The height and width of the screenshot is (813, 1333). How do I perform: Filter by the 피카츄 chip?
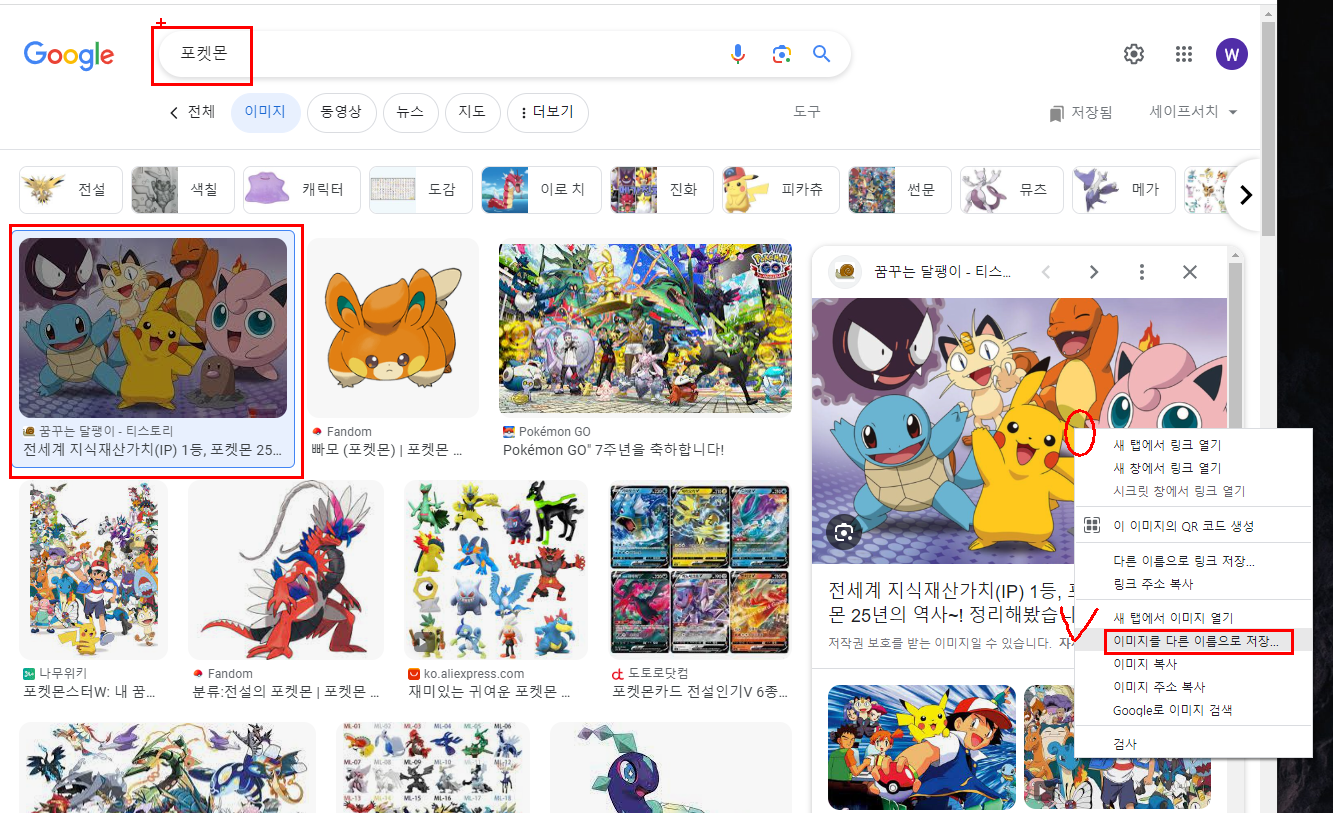[x=781, y=190]
